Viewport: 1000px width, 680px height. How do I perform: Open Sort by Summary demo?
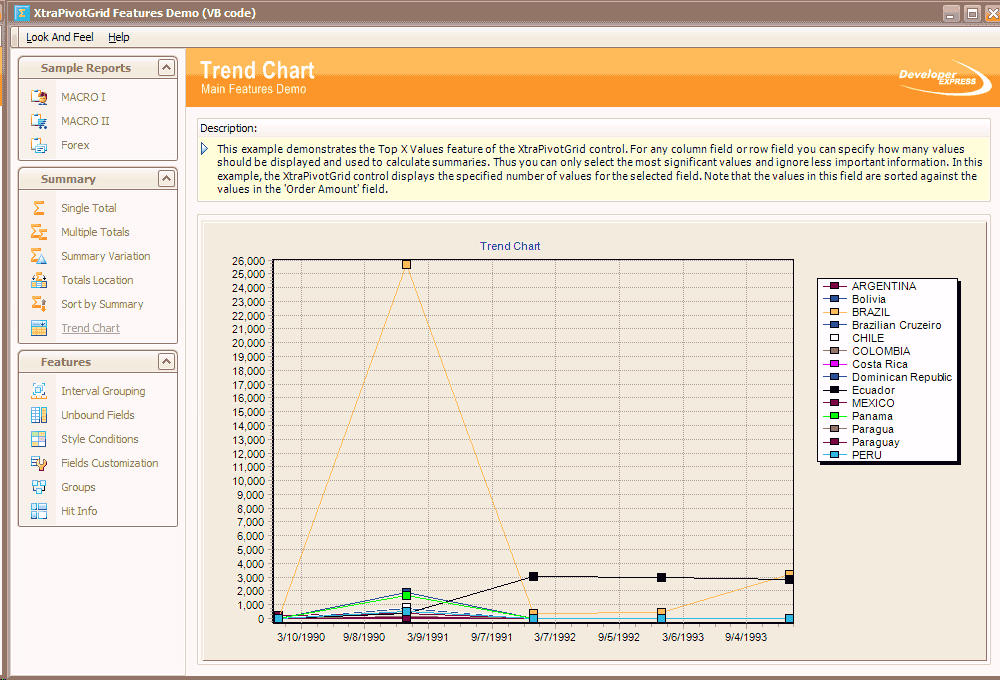(102, 304)
